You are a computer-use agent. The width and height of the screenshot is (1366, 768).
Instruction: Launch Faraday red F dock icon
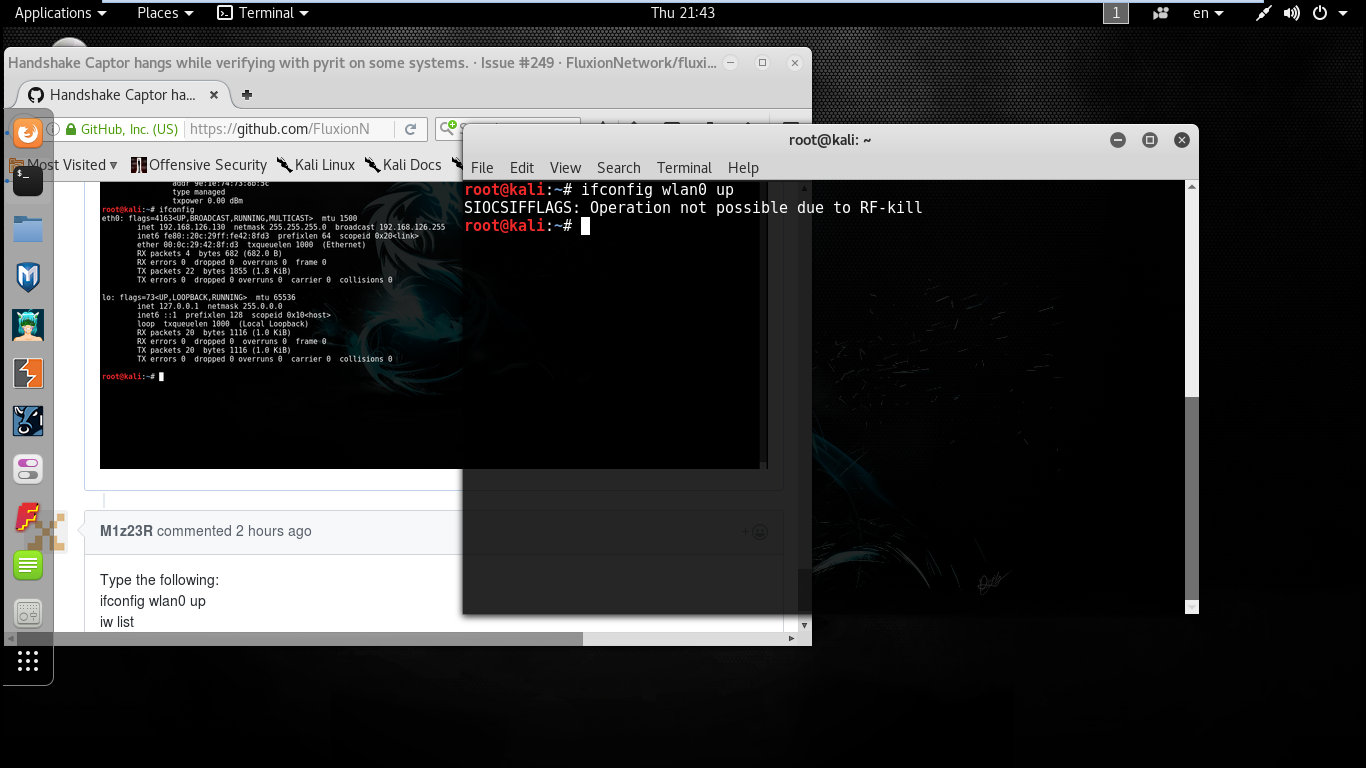click(x=28, y=517)
